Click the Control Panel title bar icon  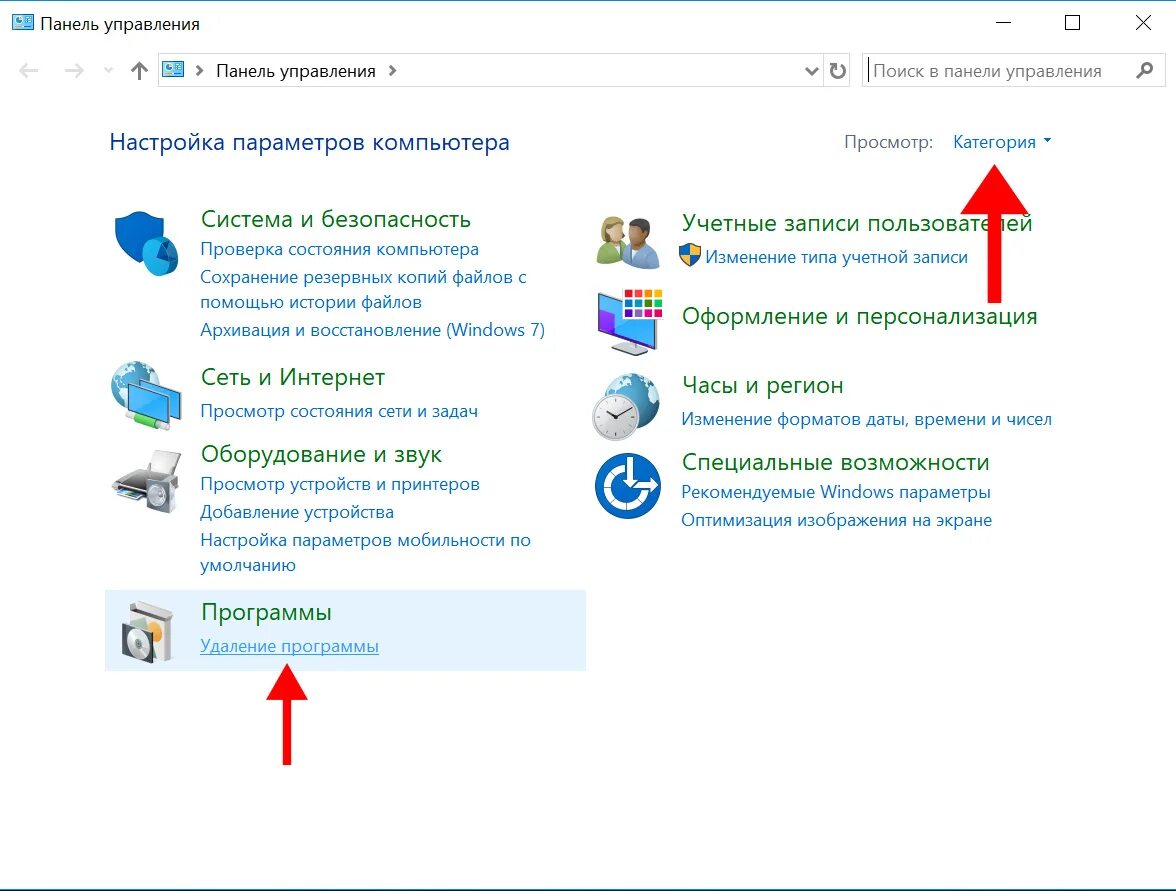[22, 22]
